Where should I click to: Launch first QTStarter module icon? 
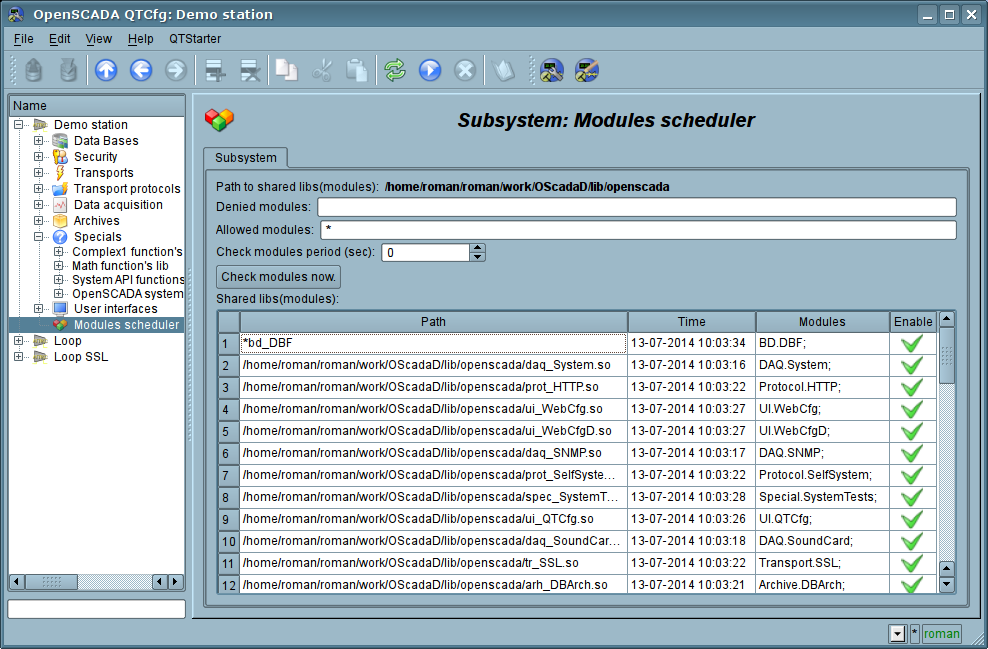point(552,70)
